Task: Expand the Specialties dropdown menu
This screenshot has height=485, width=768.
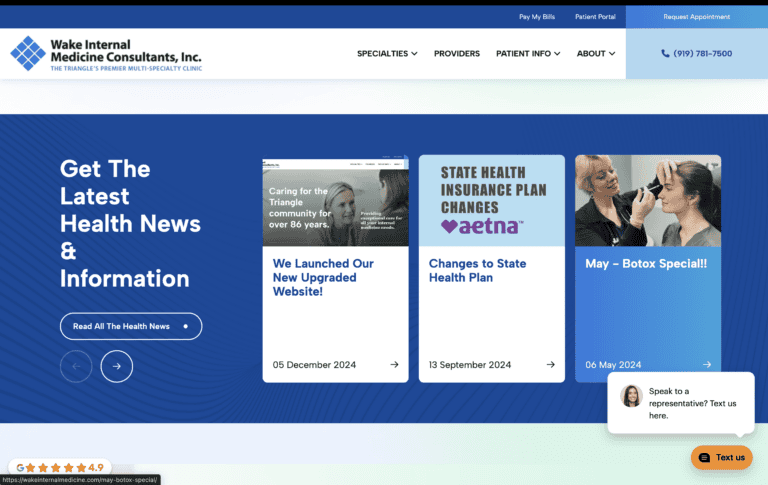Action: (x=387, y=54)
